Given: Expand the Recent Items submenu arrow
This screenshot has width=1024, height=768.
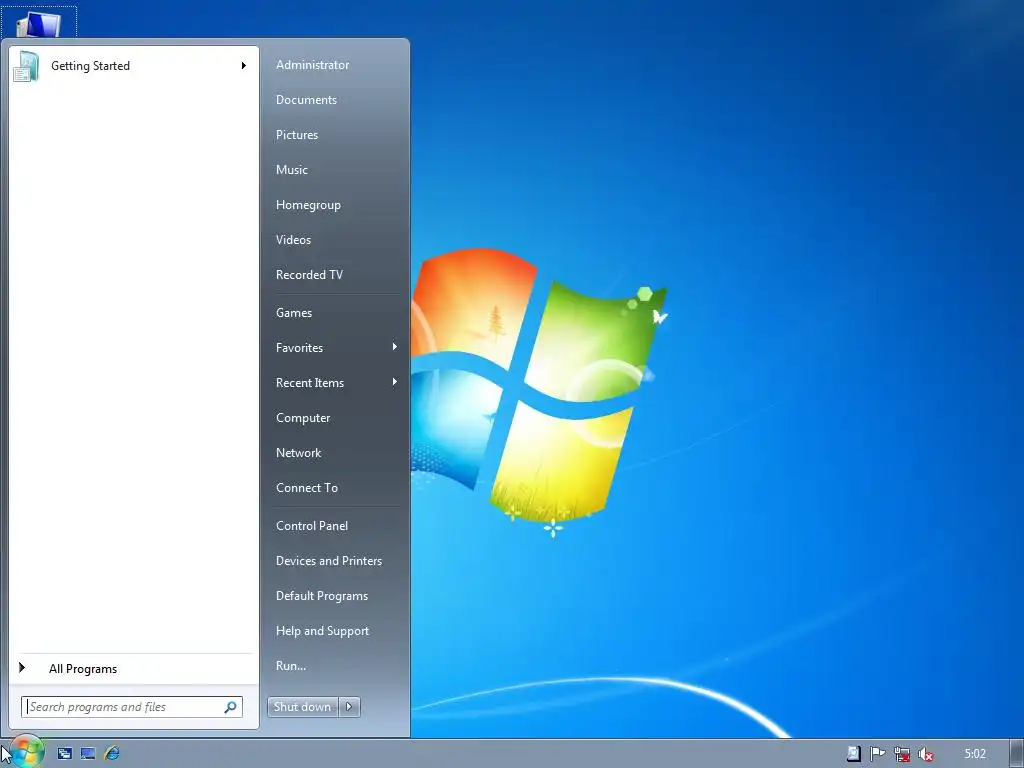Looking at the screenshot, I should (394, 382).
